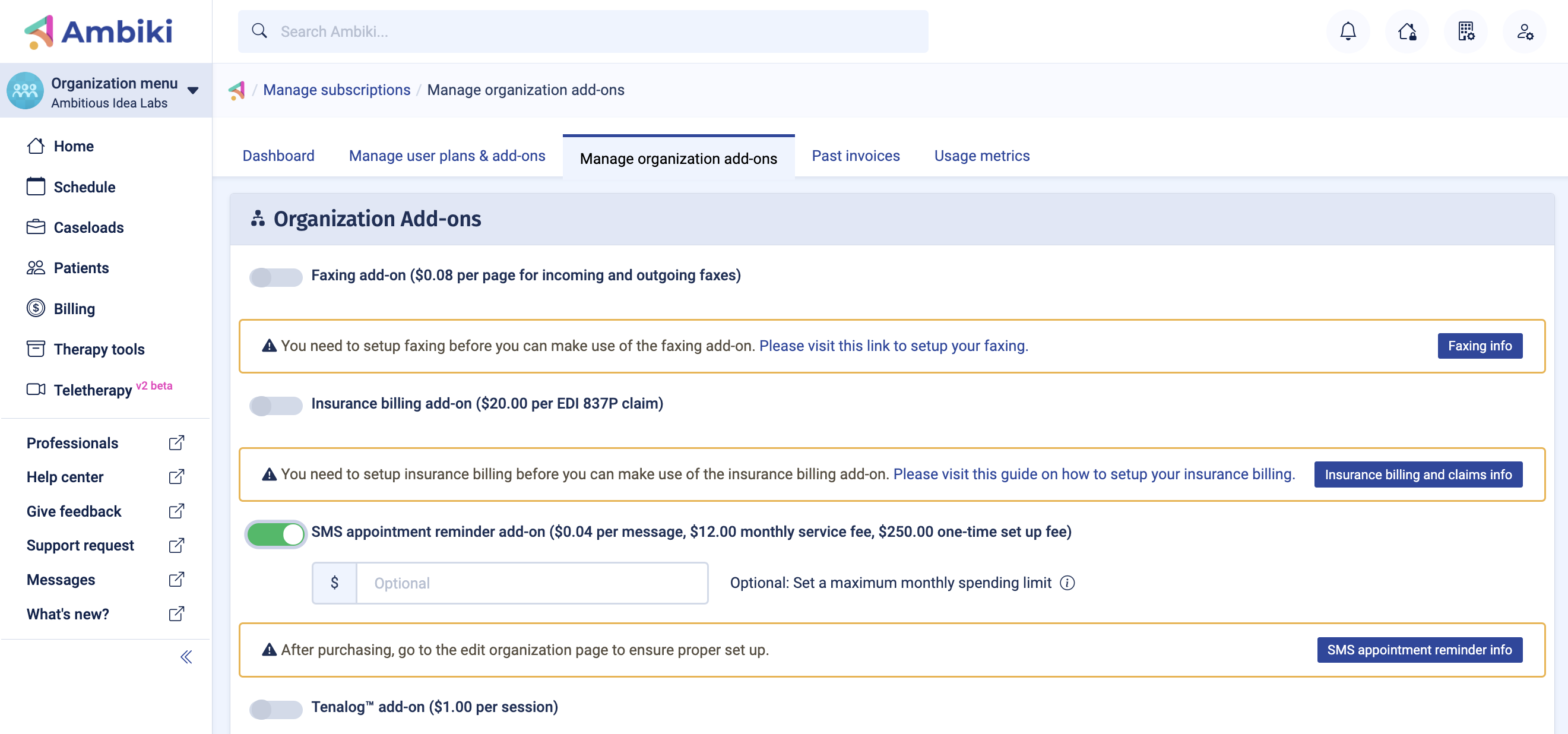Open the Usage metrics tab
Viewport: 1568px width, 734px height.
pyautogui.click(x=981, y=156)
